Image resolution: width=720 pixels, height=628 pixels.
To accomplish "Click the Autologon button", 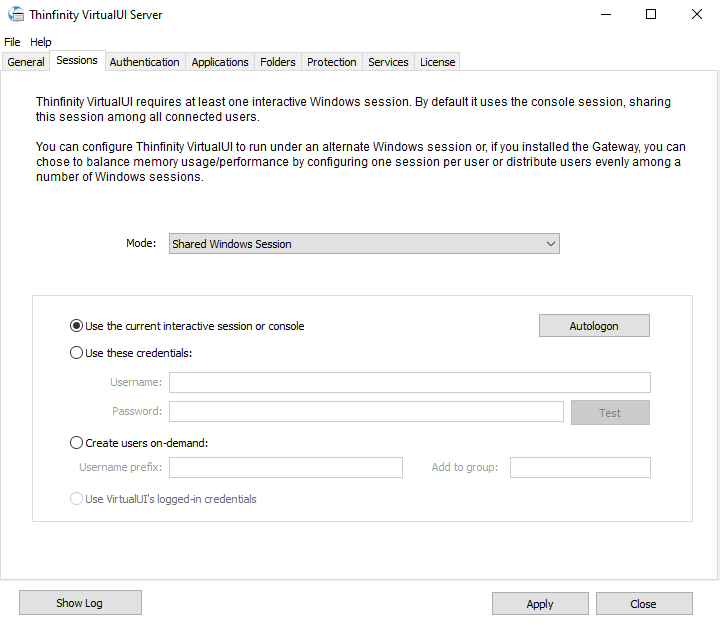I will 594,326.
